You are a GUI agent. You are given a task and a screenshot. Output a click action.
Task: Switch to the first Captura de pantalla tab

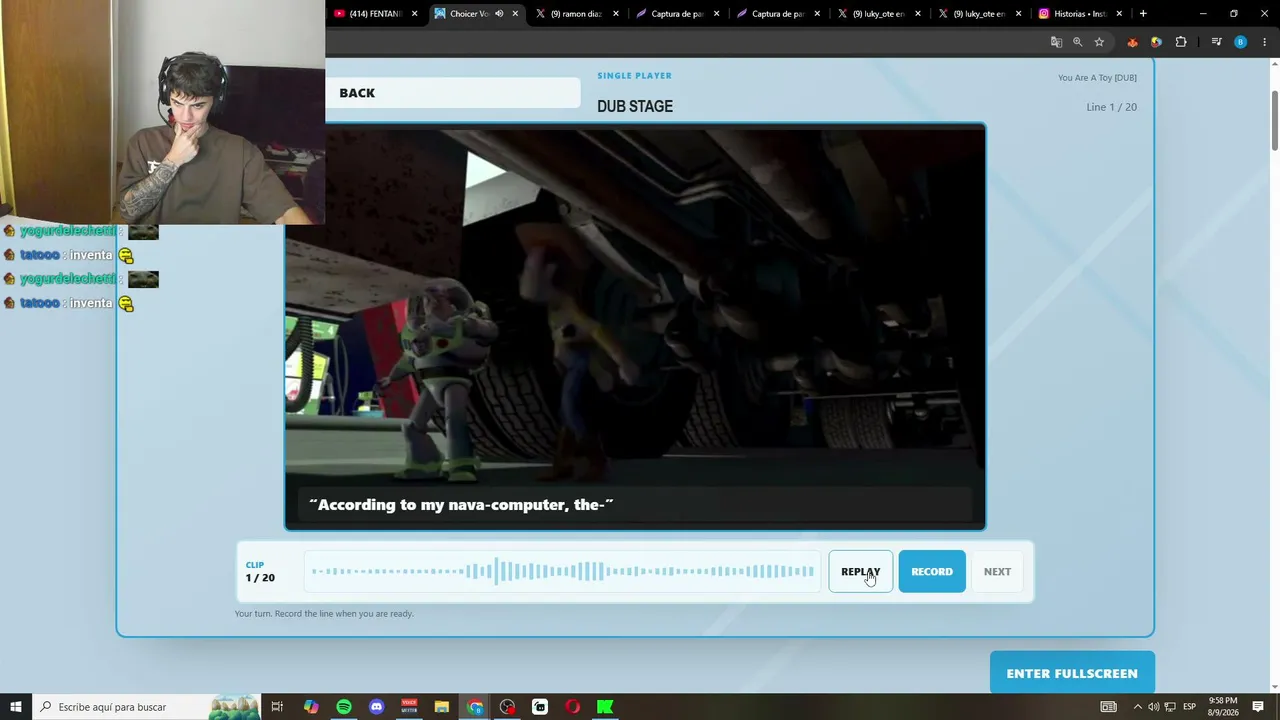677,14
